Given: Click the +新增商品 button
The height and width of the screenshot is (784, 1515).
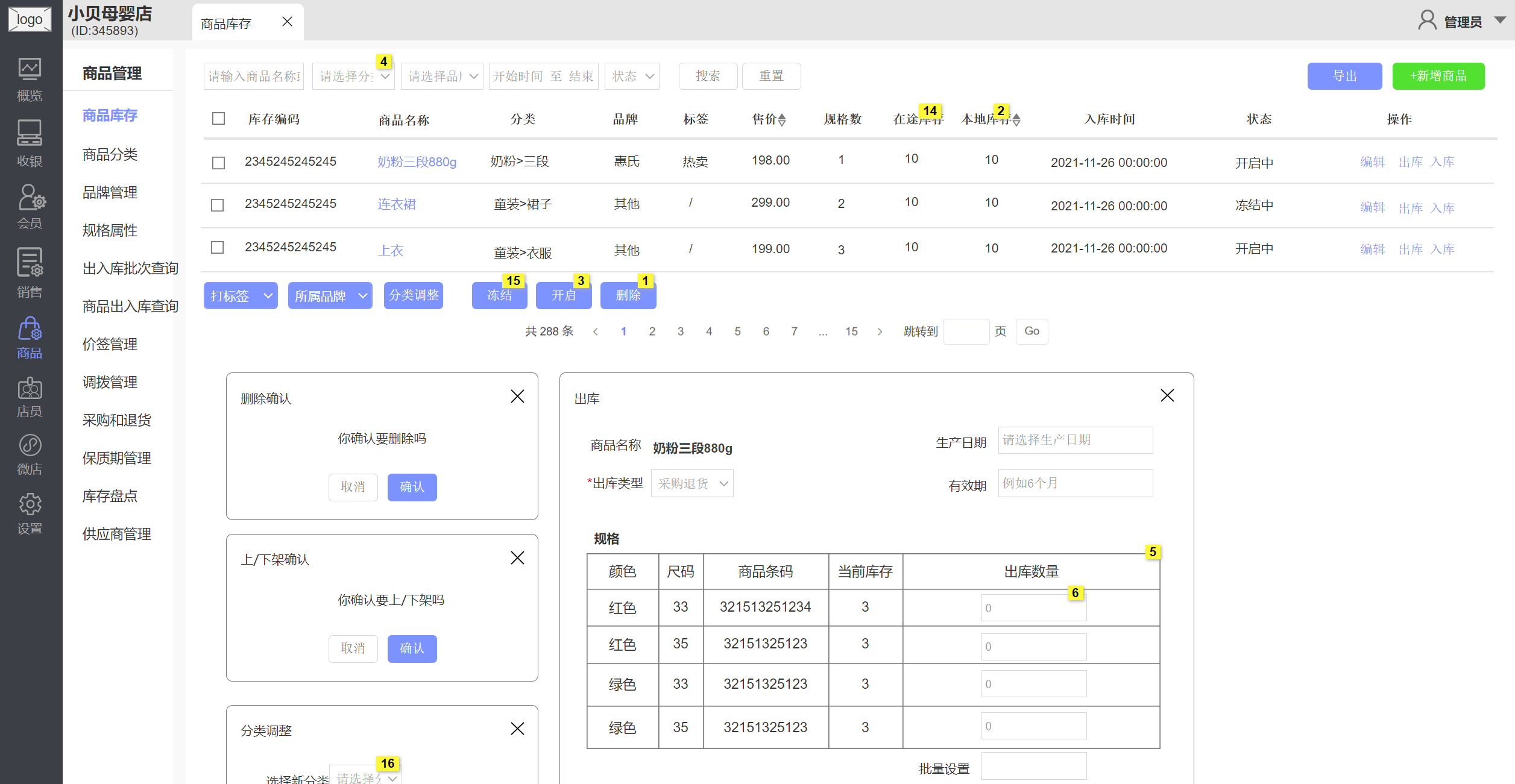Looking at the screenshot, I should [x=1438, y=76].
